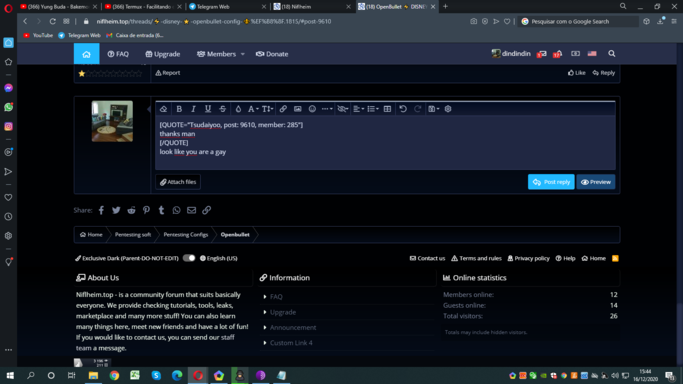Go to Pentesting soft breadcrumb
The width and height of the screenshot is (683, 384).
133,235
